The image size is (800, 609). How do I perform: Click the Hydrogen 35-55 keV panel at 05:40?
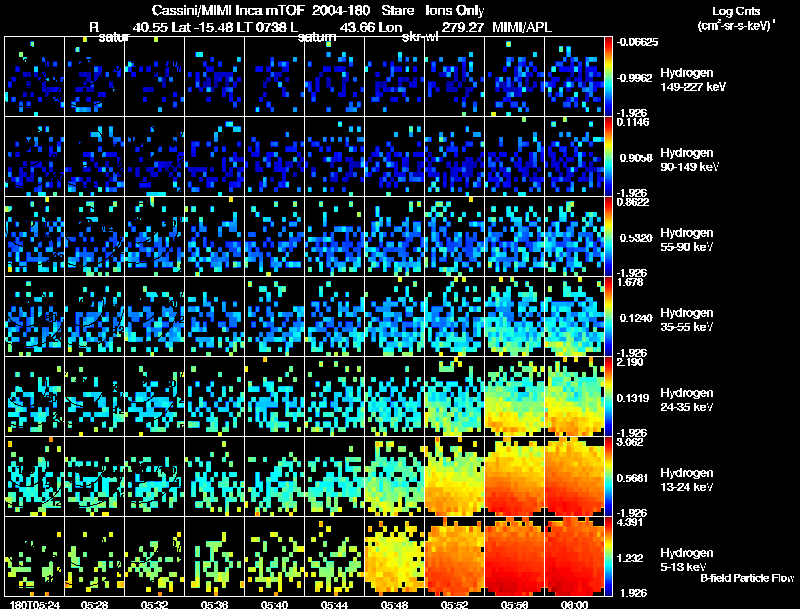(274, 316)
